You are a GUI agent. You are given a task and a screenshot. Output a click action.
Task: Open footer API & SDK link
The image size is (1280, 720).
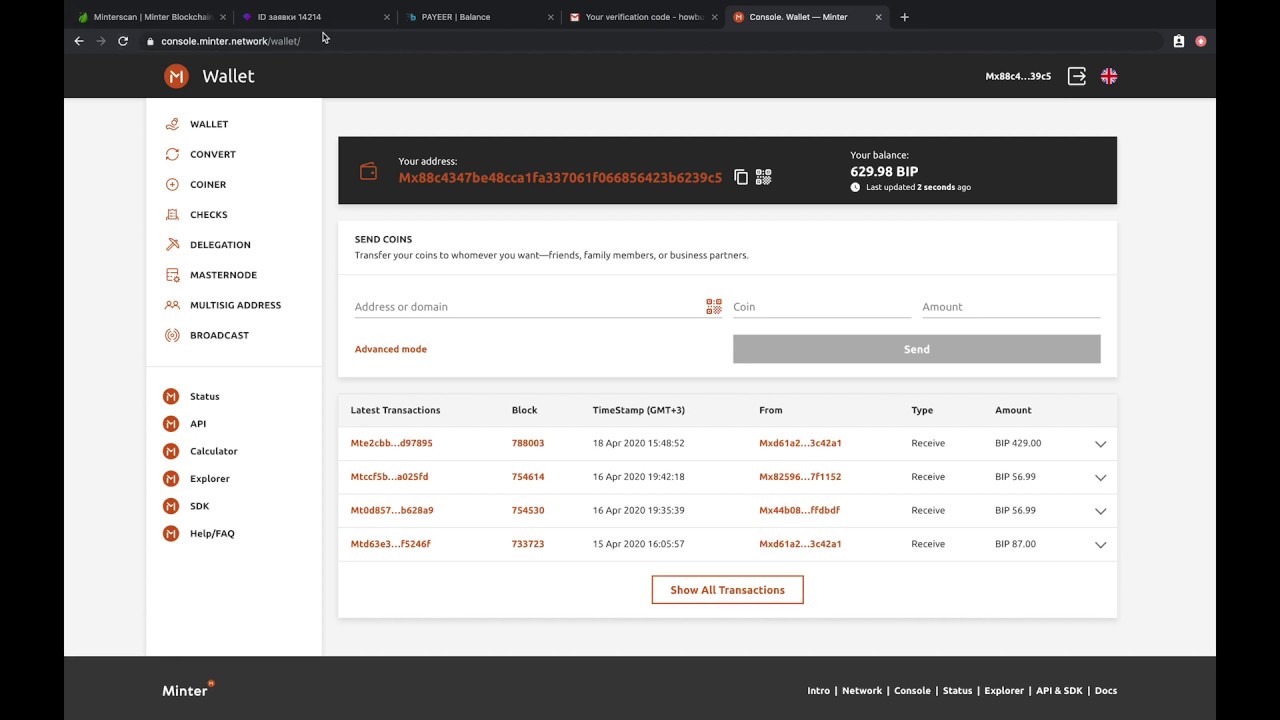[x=1059, y=691]
